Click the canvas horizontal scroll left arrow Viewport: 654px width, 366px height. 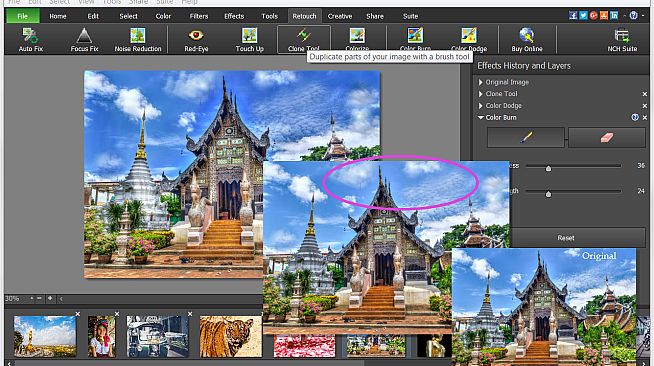61,298
